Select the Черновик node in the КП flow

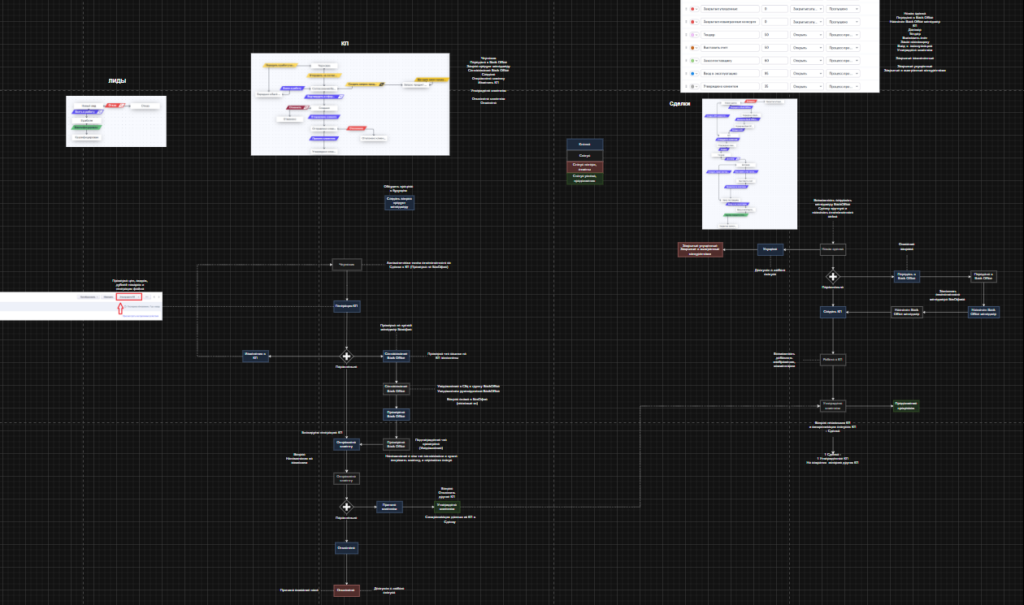pyautogui.click(x=346, y=265)
